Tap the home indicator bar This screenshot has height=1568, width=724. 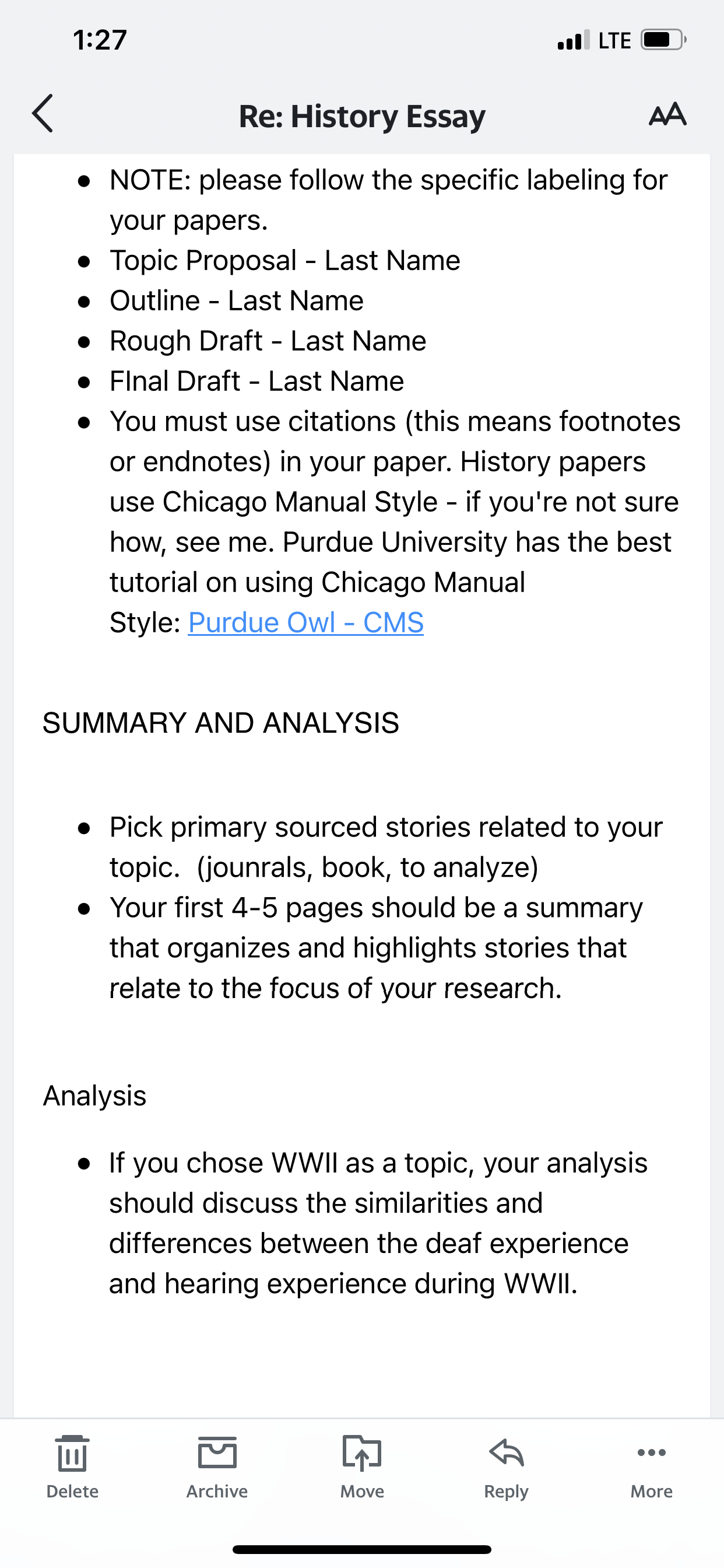pyautogui.click(x=362, y=1550)
